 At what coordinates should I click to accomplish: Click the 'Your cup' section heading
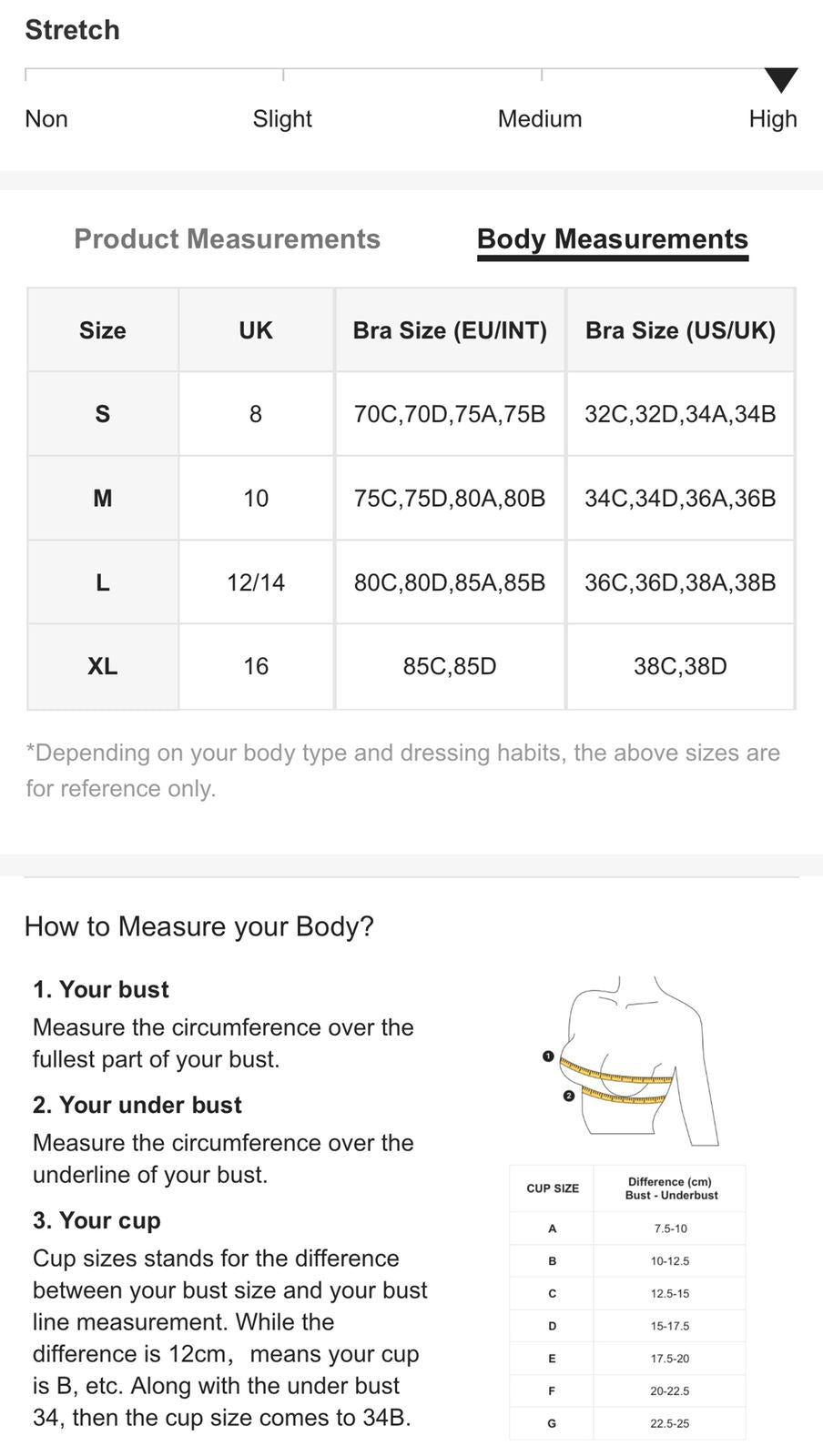97,1220
